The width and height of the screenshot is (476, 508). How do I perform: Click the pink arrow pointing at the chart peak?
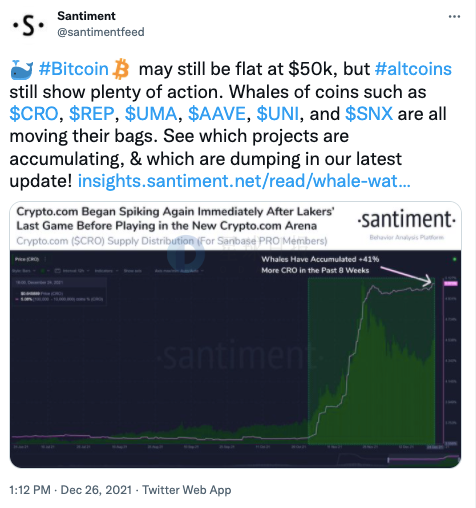(407, 276)
